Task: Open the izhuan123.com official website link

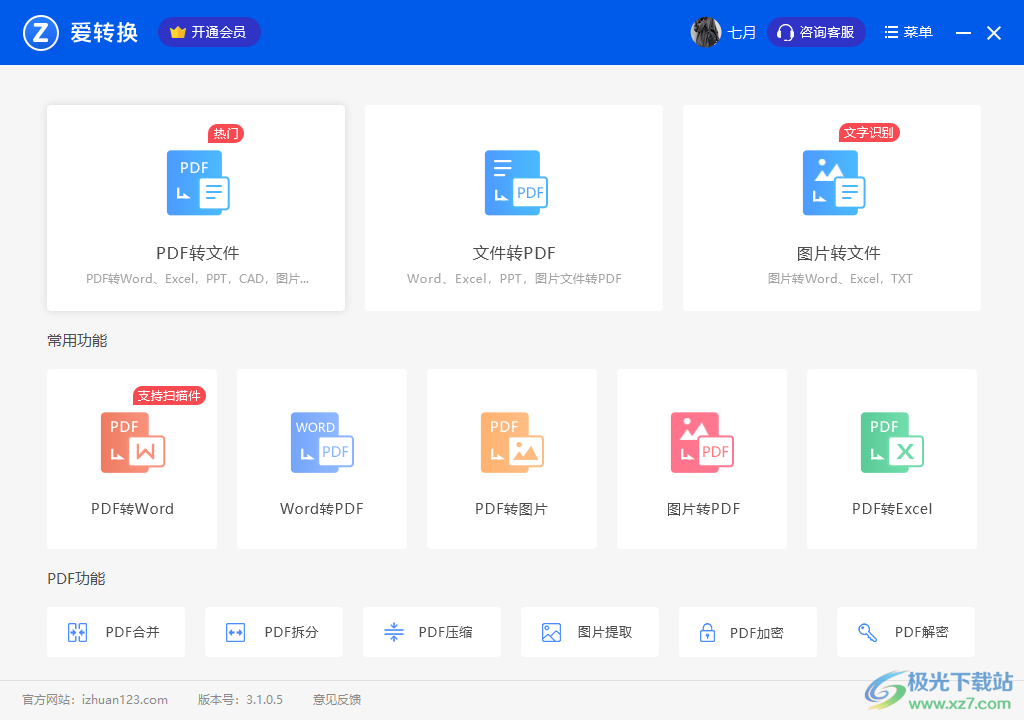Action: [124, 699]
